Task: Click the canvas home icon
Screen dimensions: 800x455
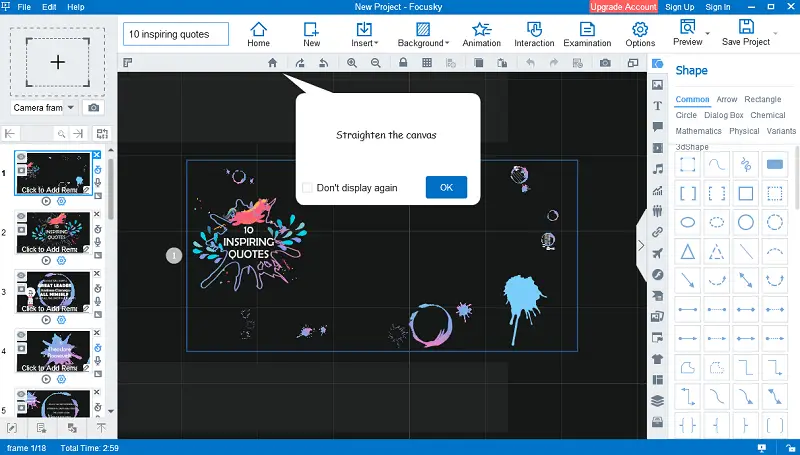Action: point(272,63)
